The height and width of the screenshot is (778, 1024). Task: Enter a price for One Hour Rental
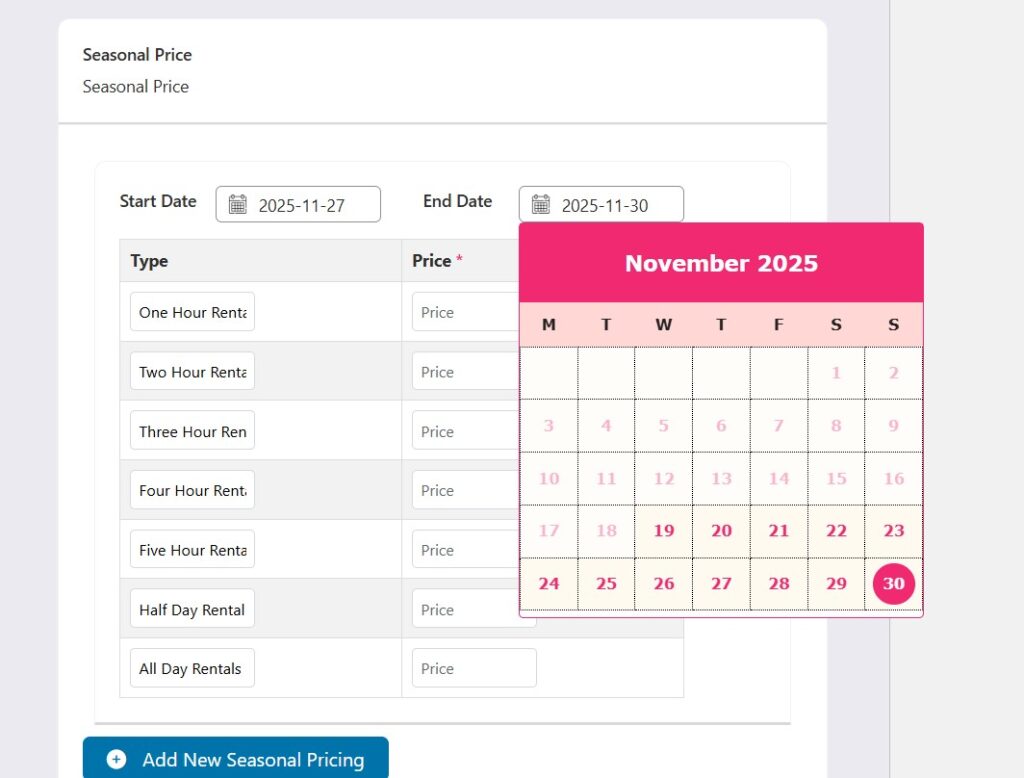coord(470,312)
